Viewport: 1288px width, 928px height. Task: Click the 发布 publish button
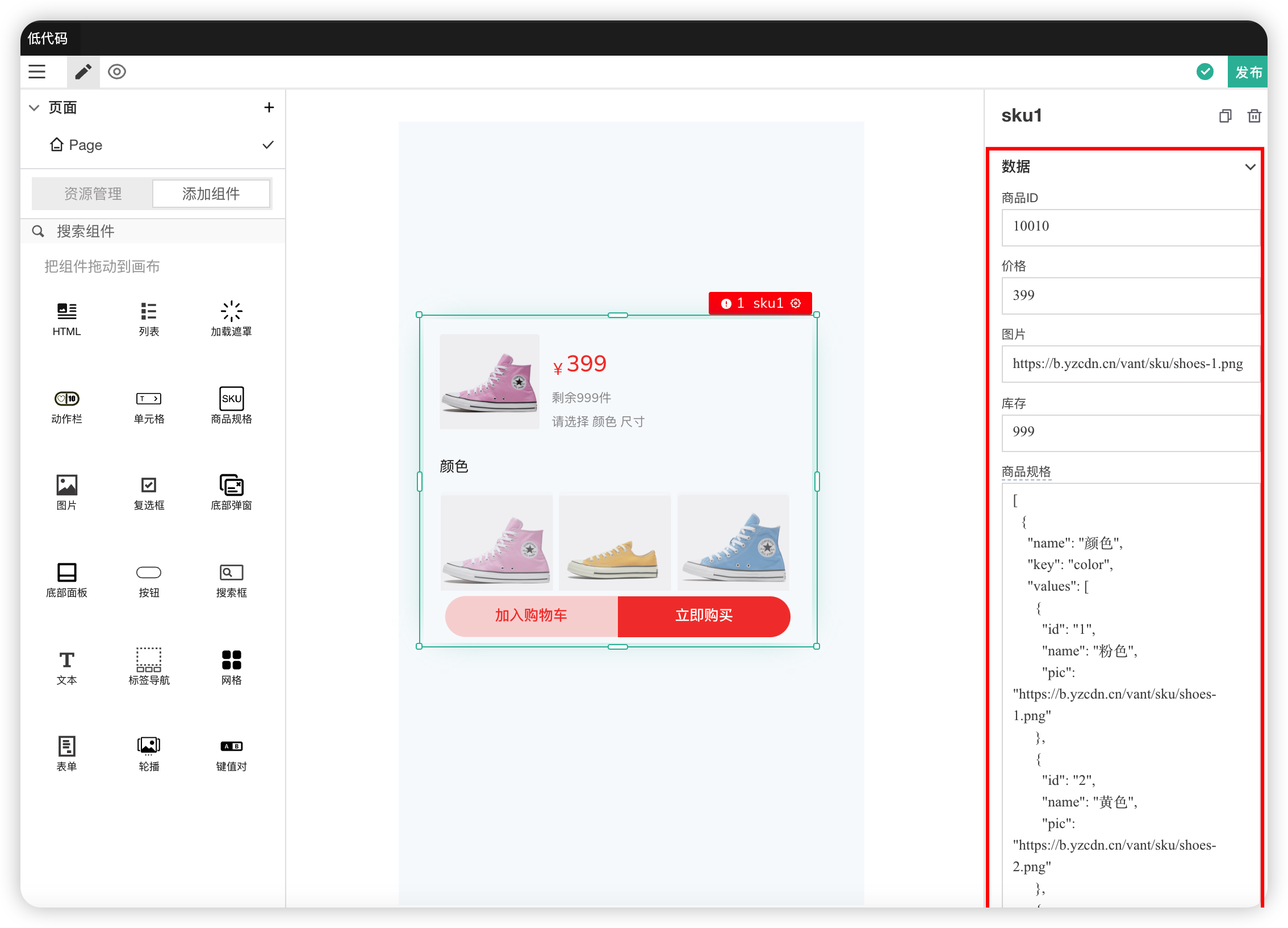tap(1248, 72)
